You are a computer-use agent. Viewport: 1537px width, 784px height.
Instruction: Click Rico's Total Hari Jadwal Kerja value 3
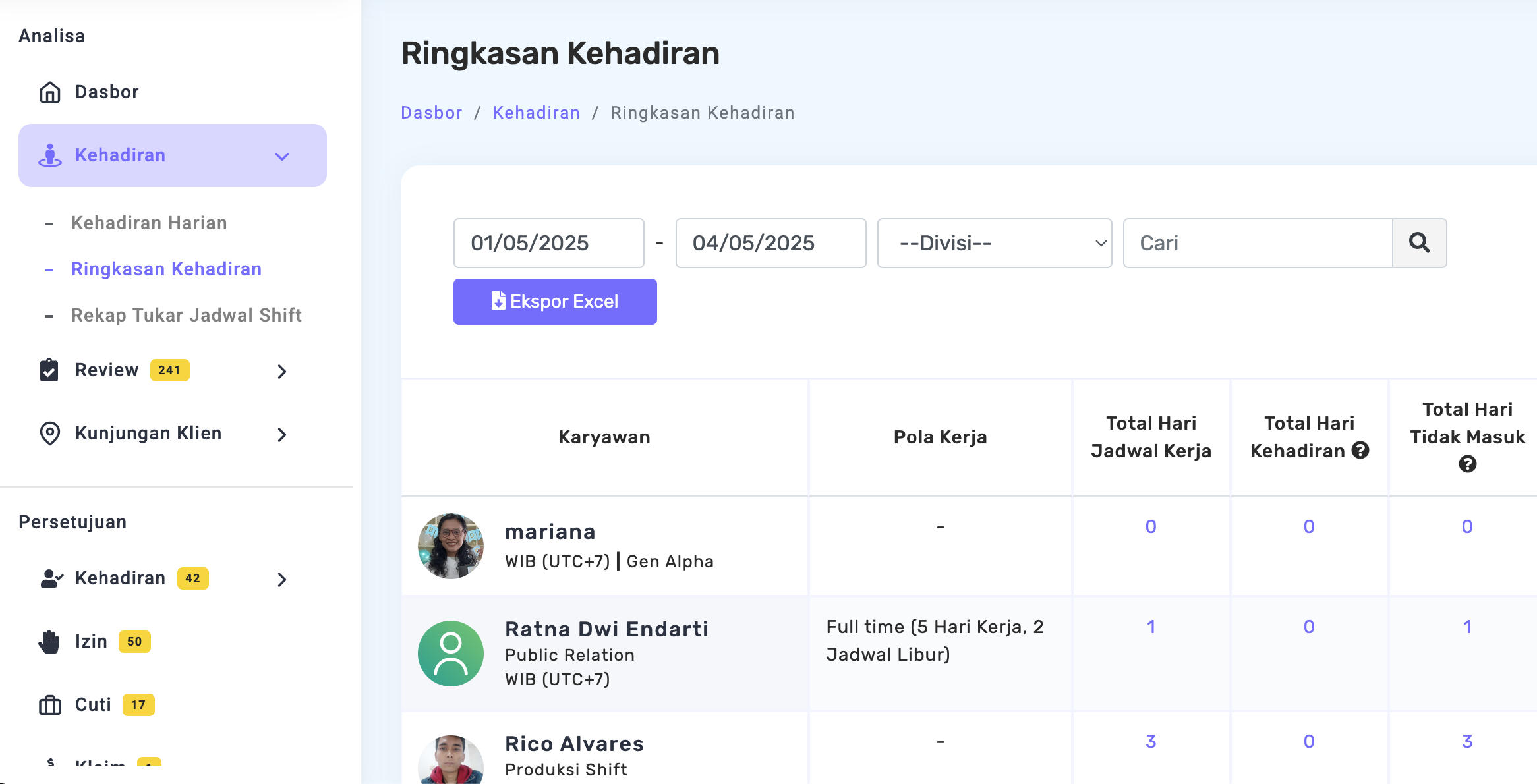click(1151, 742)
